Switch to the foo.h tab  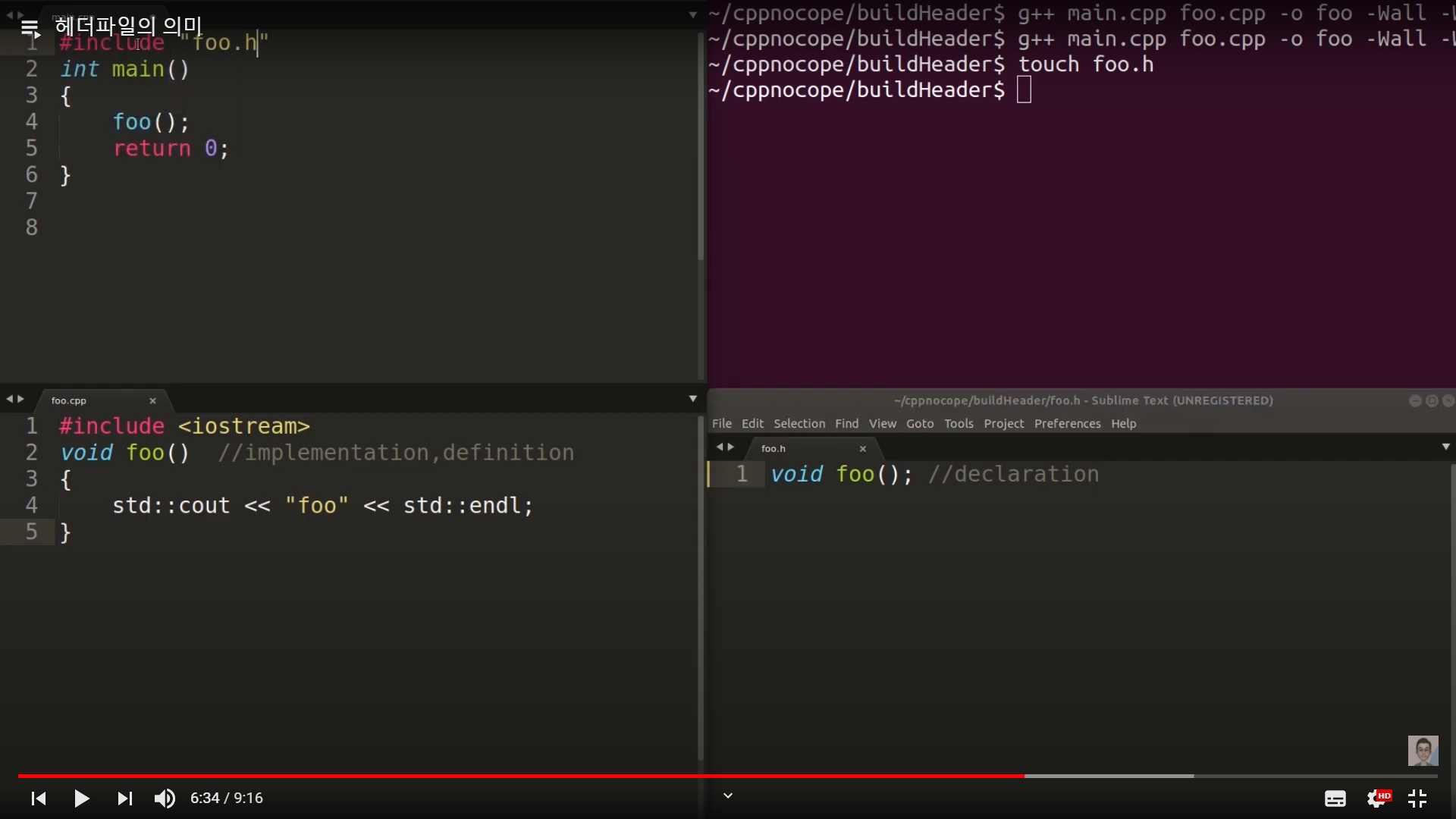pos(772,448)
